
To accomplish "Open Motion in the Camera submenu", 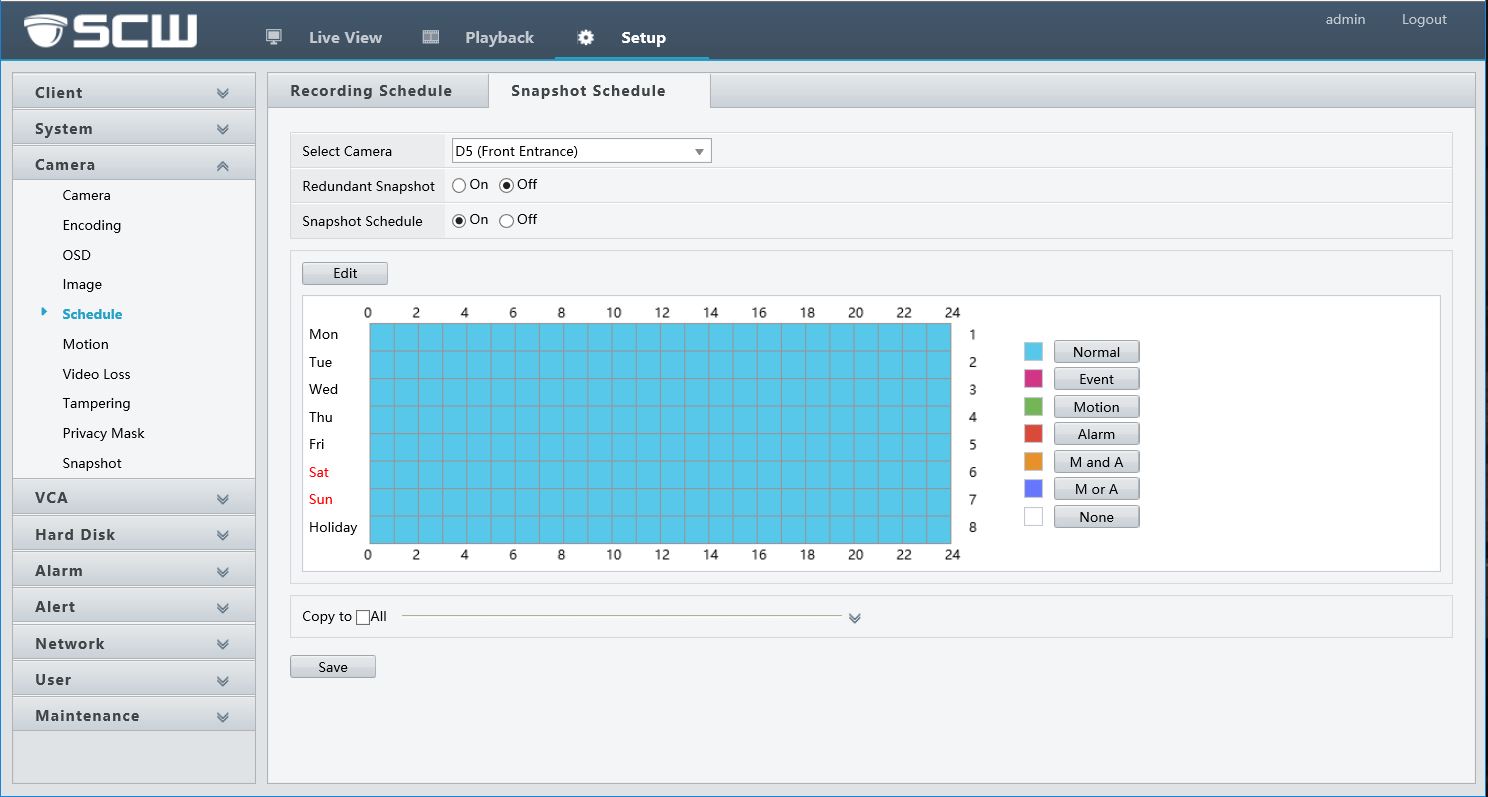I will 85,344.
